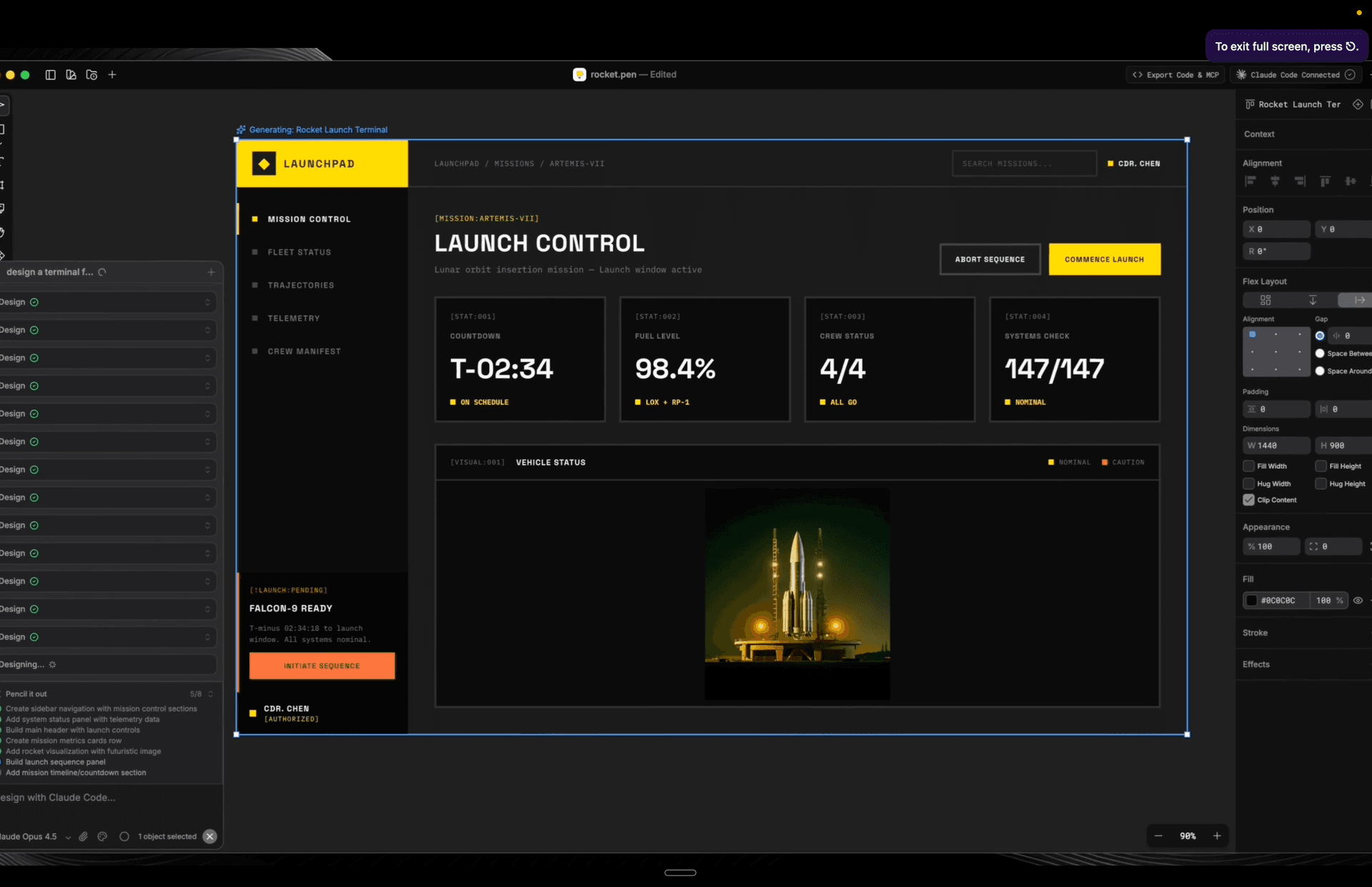This screenshot has width=1372, height=887.
Task: Toggle fill visibility eye icon
Action: tap(1358, 601)
